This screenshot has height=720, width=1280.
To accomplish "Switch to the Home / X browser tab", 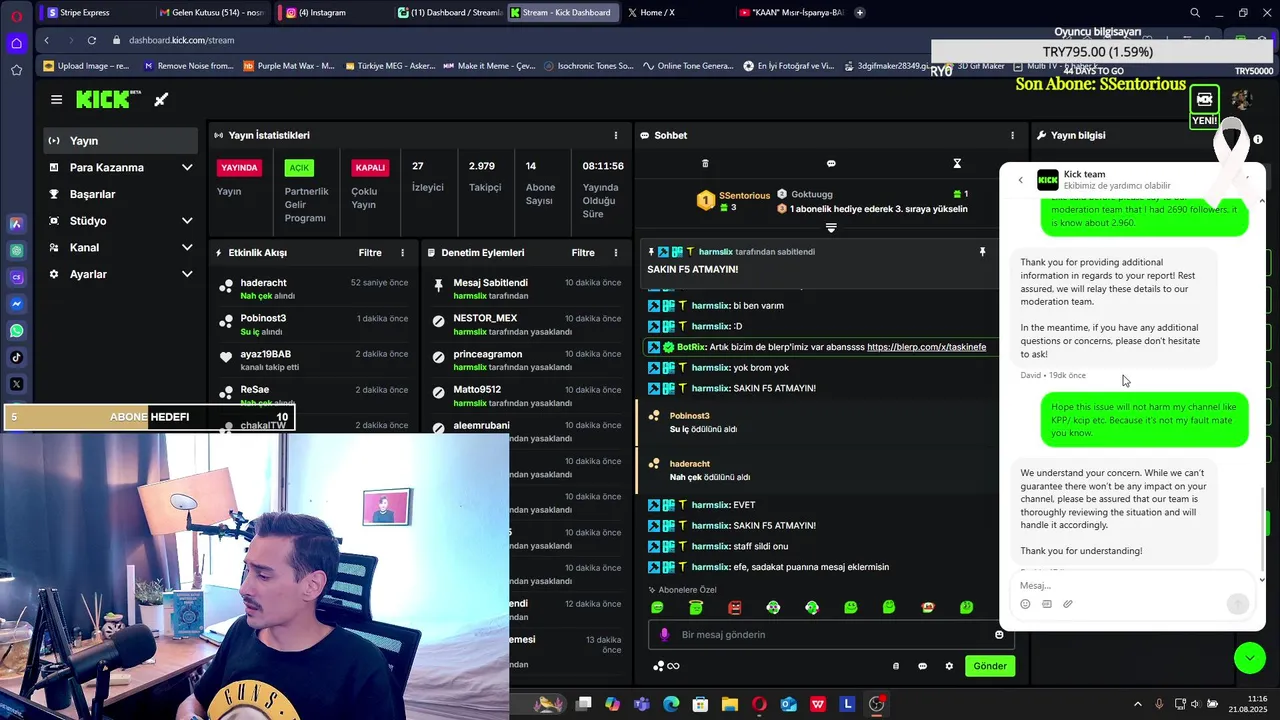I will click(675, 13).
